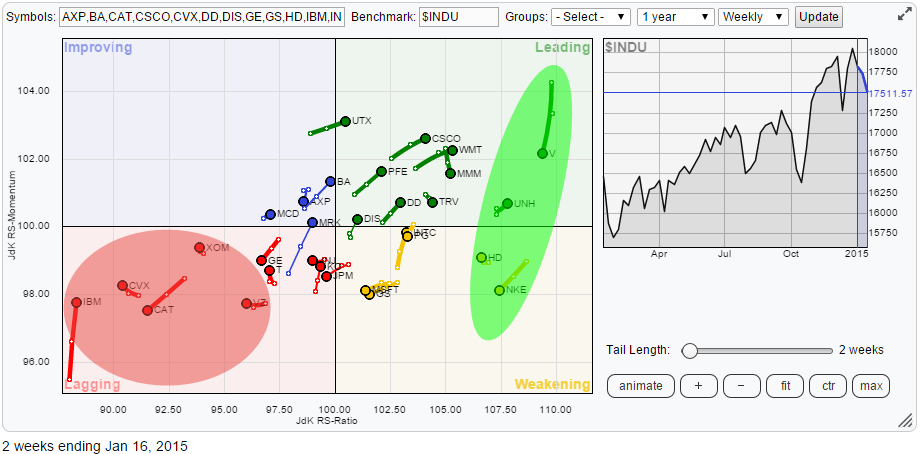Click the '2 weeks' tail length value
Screen dimensions: 922x454
click(x=861, y=350)
